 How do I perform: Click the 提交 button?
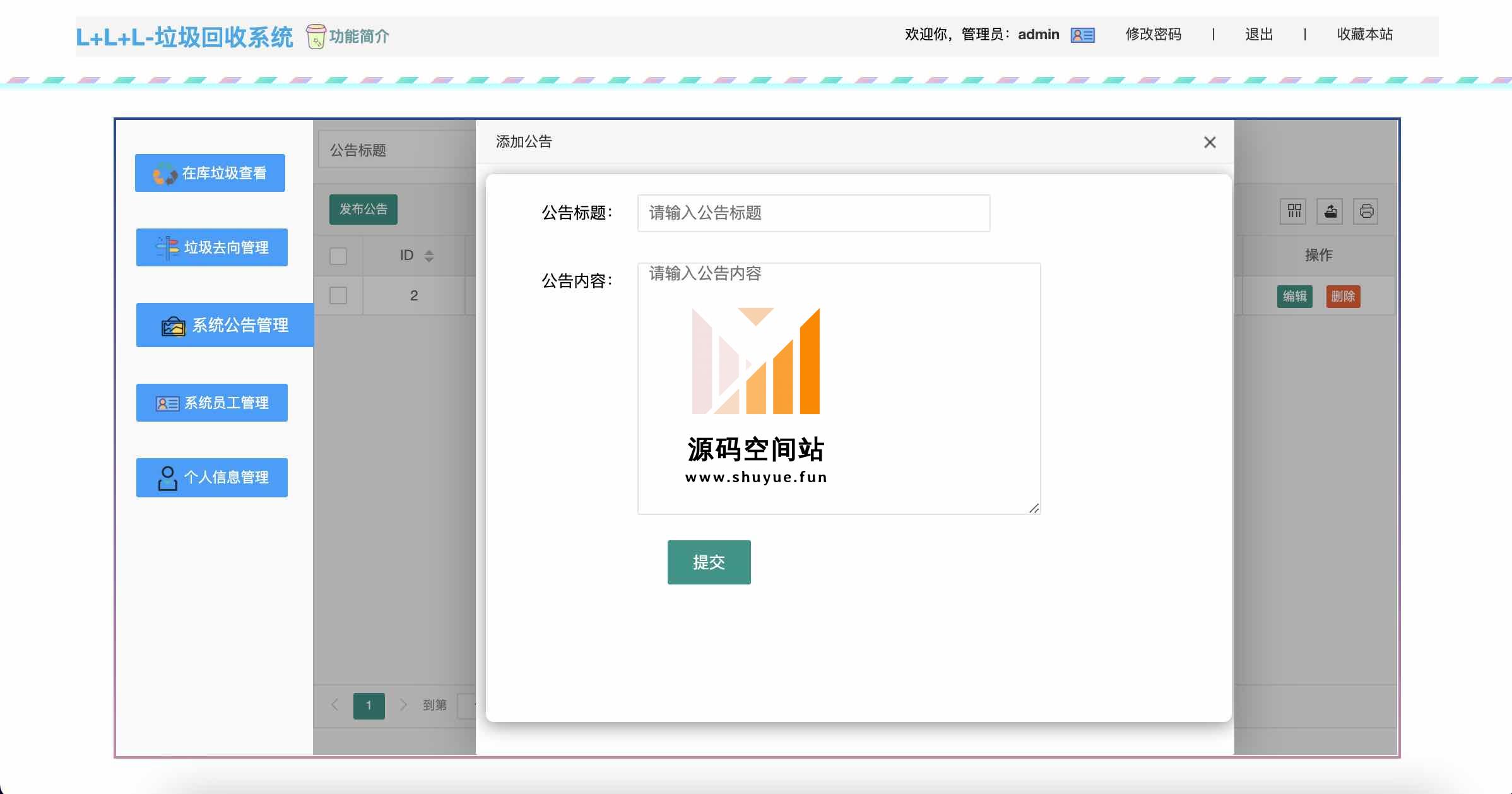coord(709,562)
